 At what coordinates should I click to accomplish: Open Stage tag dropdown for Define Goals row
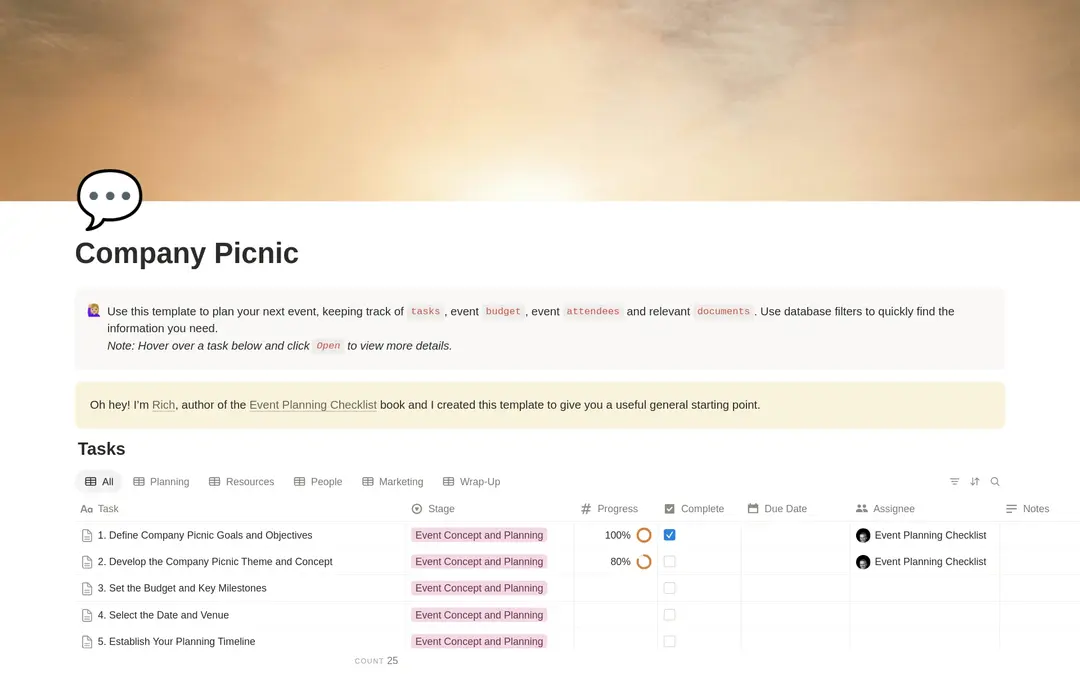[x=479, y=535]
